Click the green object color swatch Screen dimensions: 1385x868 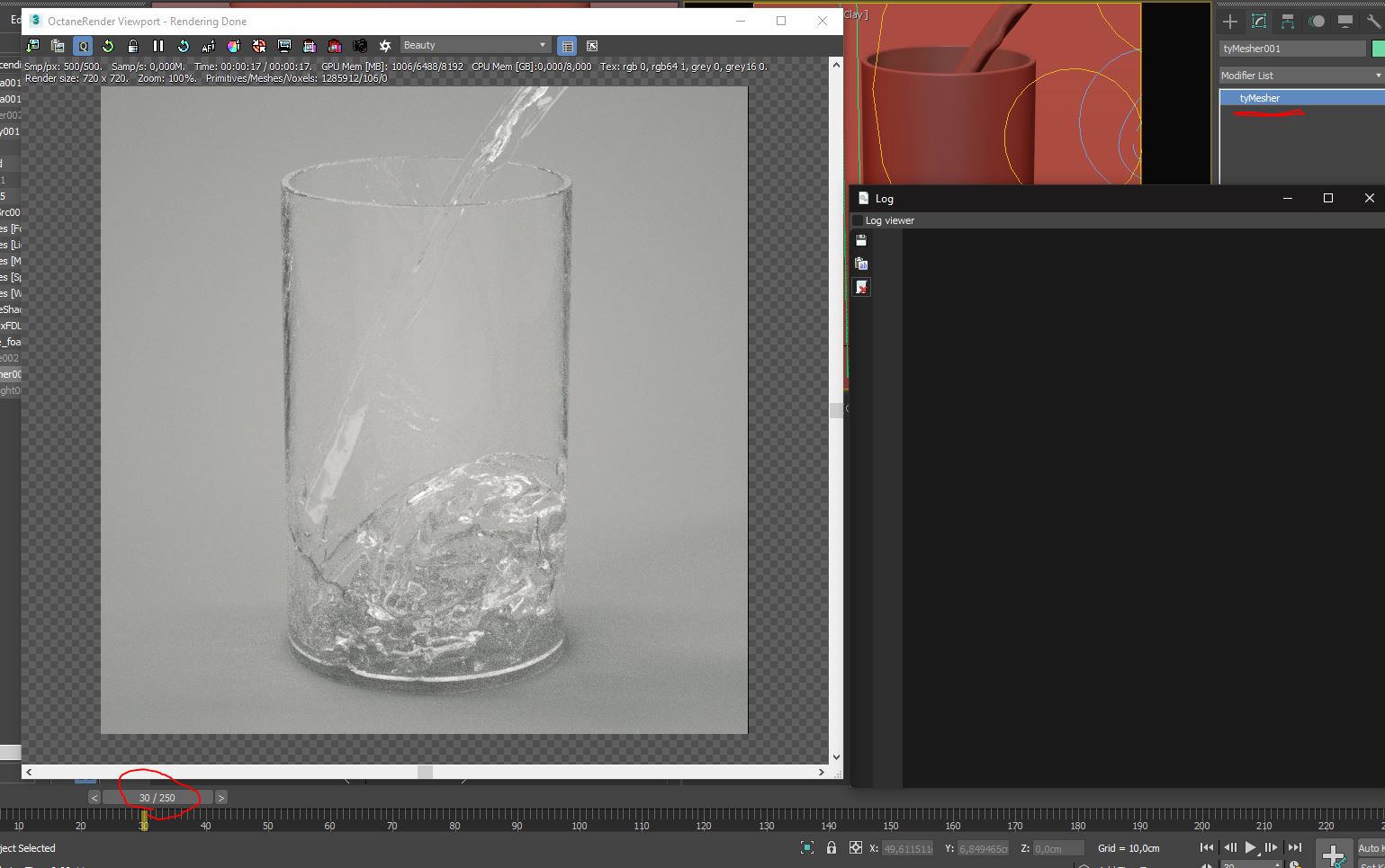point(1378,49)
